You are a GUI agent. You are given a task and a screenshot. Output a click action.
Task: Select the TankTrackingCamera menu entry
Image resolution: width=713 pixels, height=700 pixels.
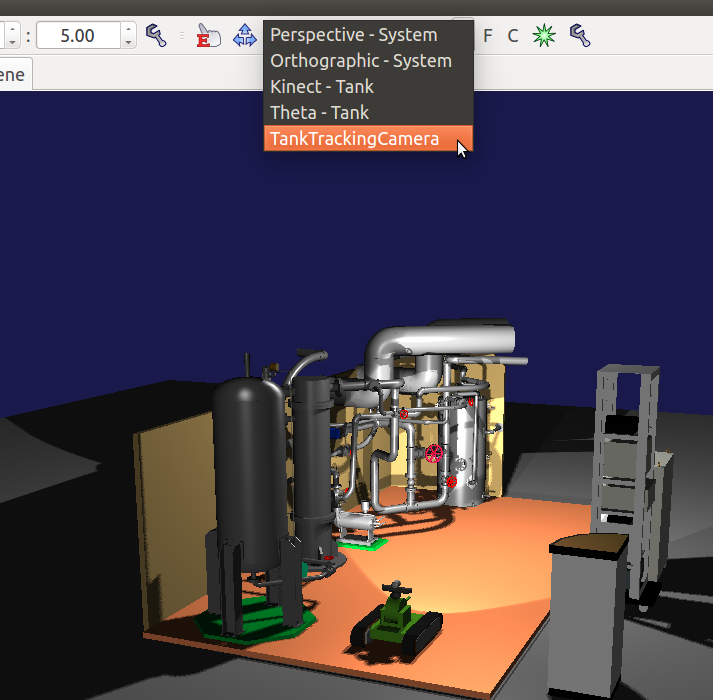pyautogui.click(x=368, y=138)
